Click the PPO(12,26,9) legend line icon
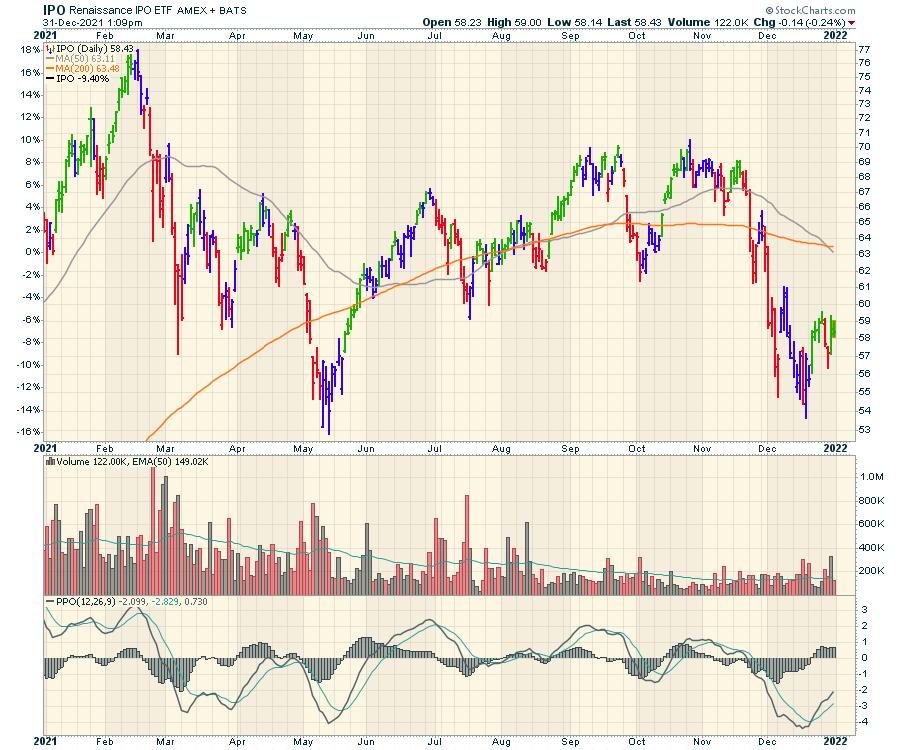Screen dimensions: 900x750 click(50, 600)
